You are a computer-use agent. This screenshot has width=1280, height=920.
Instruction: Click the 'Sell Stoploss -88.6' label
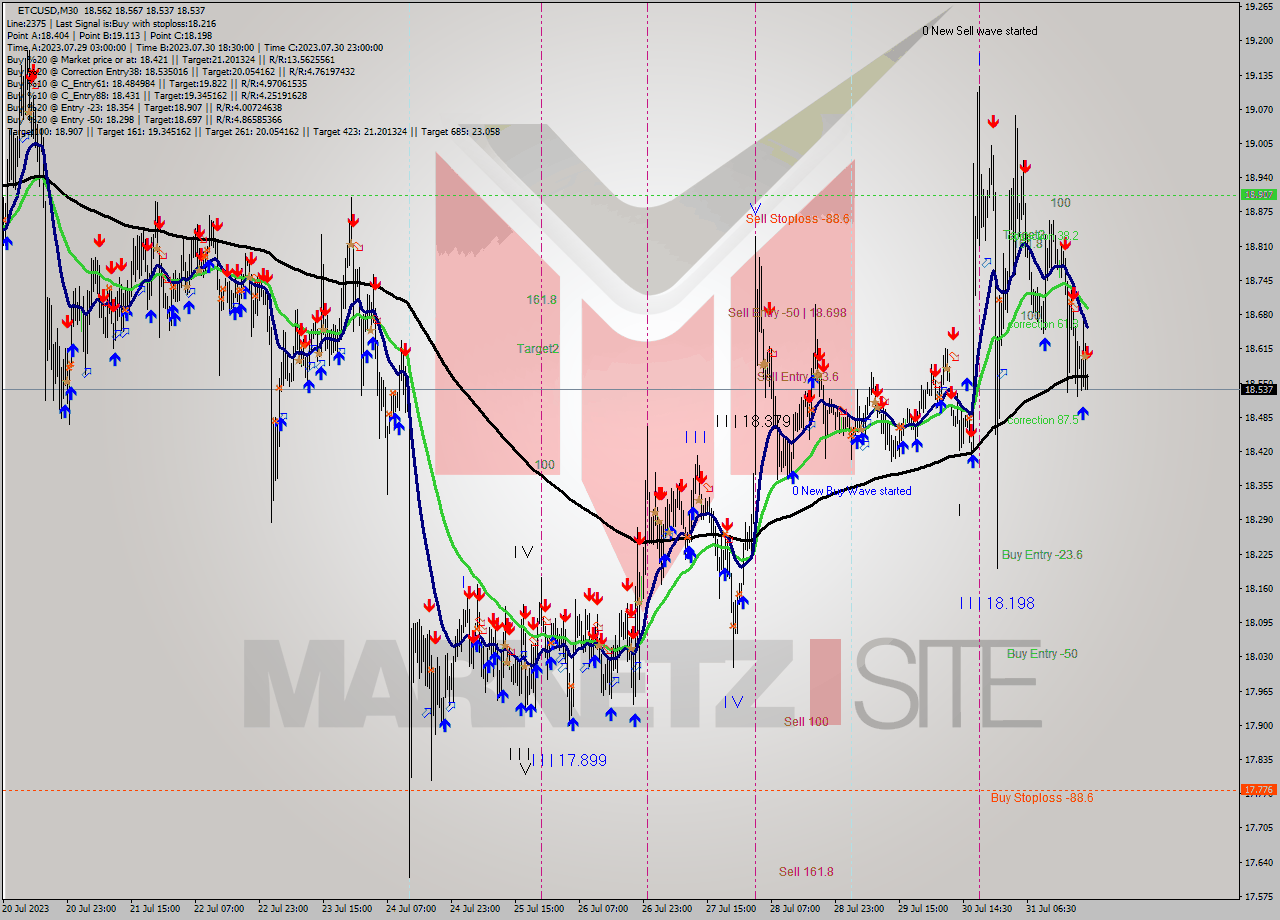pos(797,218)
